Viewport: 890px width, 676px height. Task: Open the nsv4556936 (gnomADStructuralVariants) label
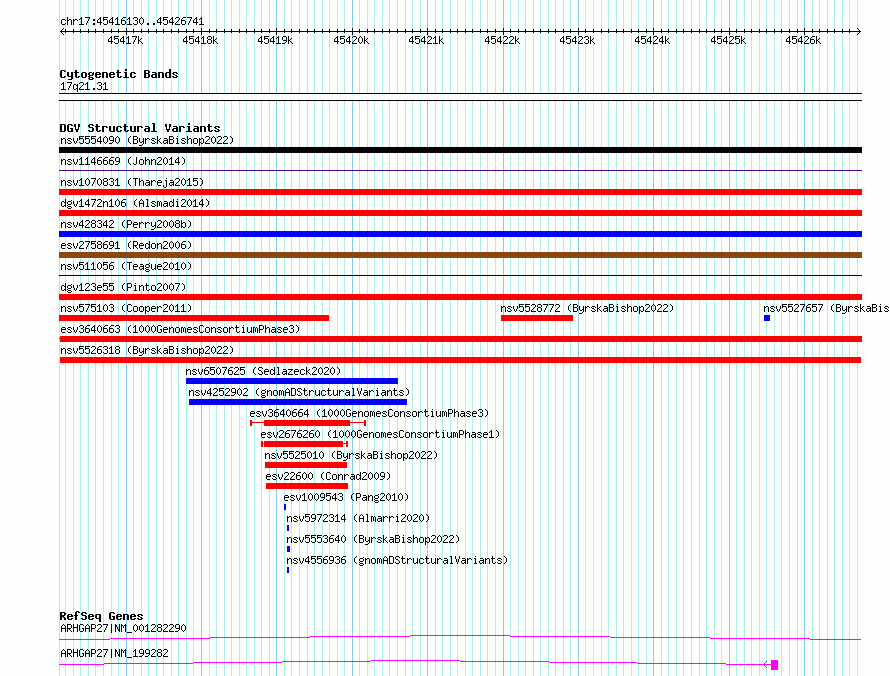(397, 560)
